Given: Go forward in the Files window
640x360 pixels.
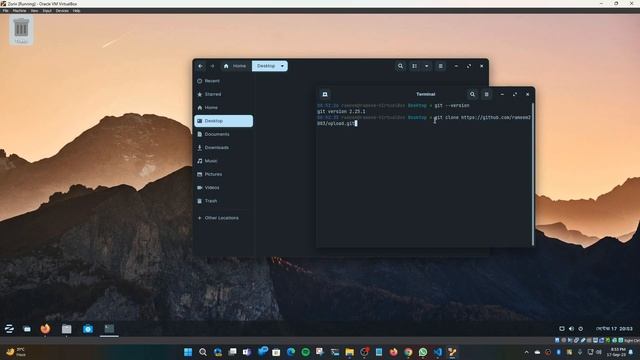Looking at the screenshot, I should point(212,66).
